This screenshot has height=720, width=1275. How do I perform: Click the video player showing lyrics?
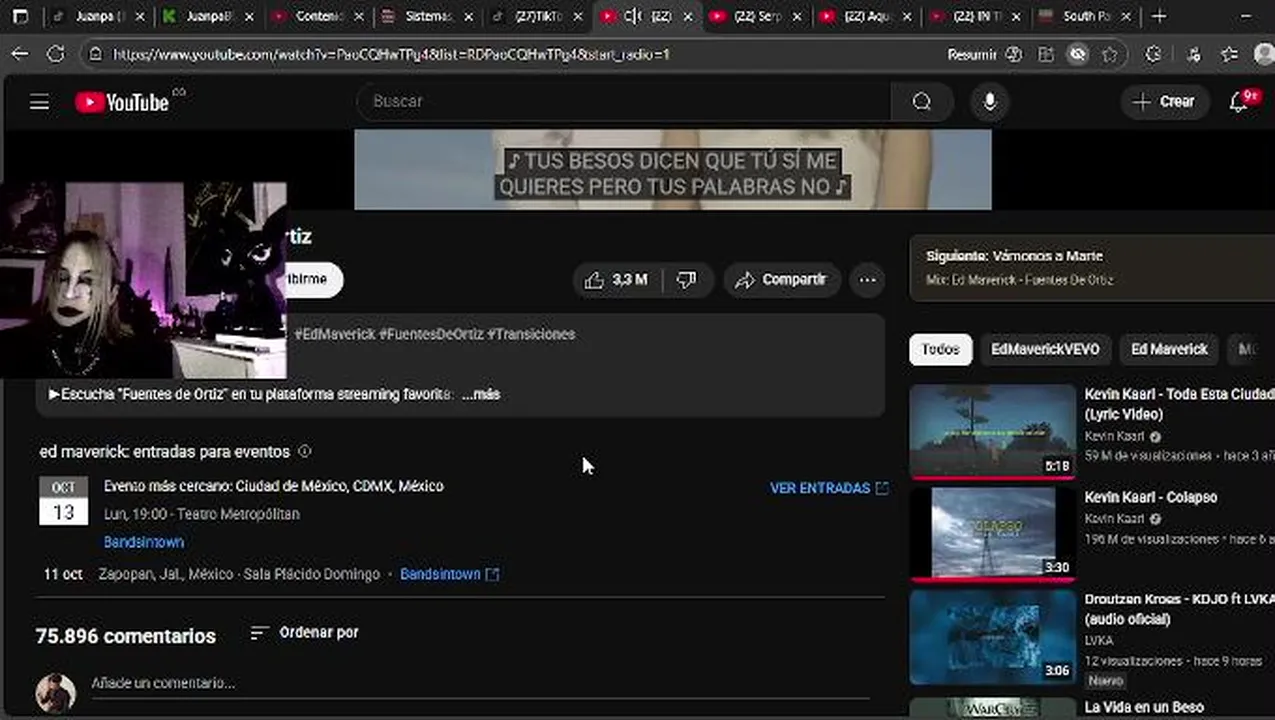tap(673, 169)
